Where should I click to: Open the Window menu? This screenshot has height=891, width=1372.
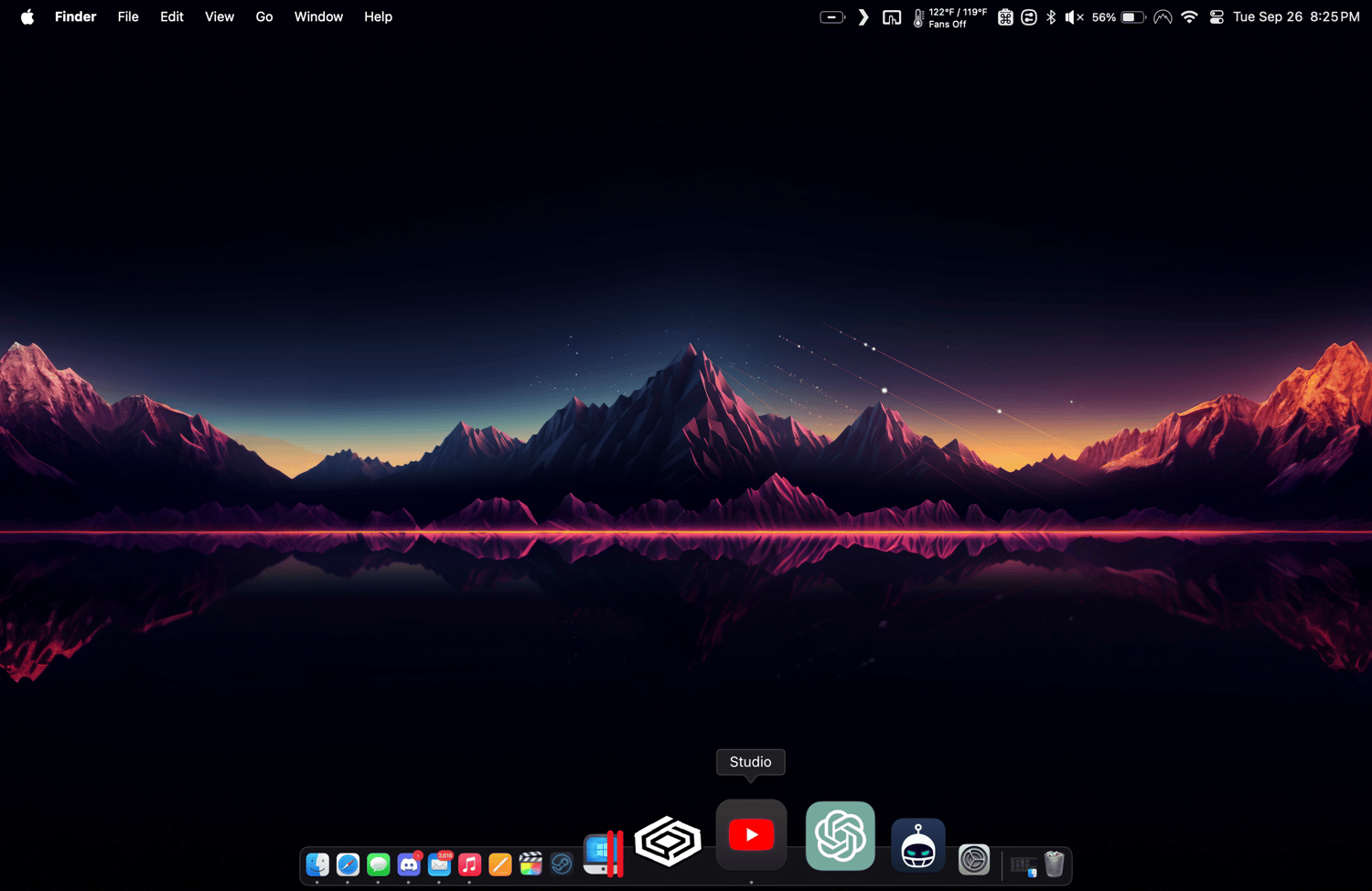point(318,16)
